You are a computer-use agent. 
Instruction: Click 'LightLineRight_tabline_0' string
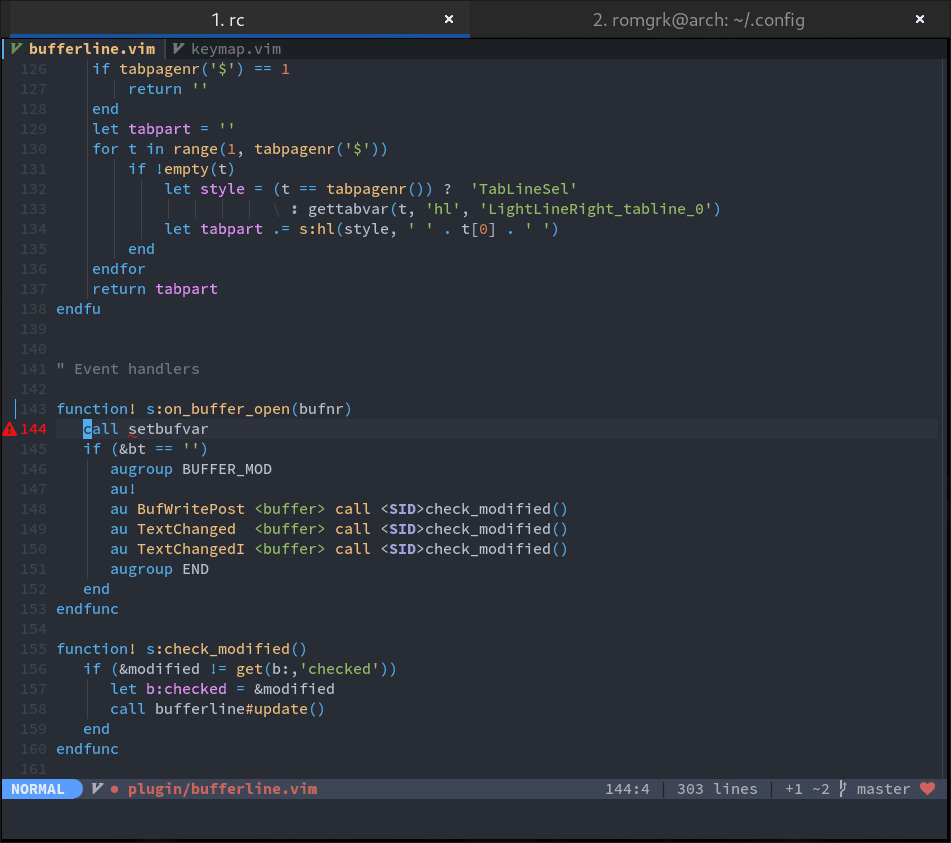(x=596, y=209)
